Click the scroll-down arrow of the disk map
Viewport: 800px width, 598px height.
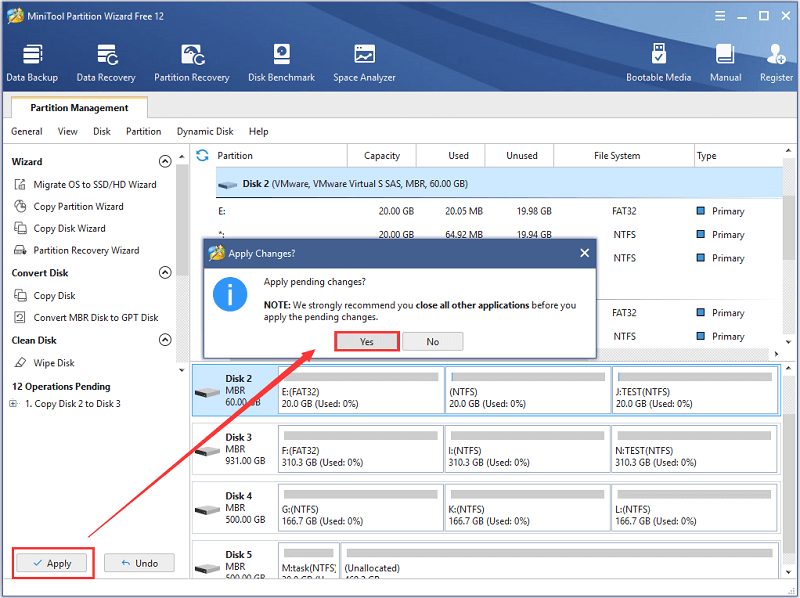[788, 572]
